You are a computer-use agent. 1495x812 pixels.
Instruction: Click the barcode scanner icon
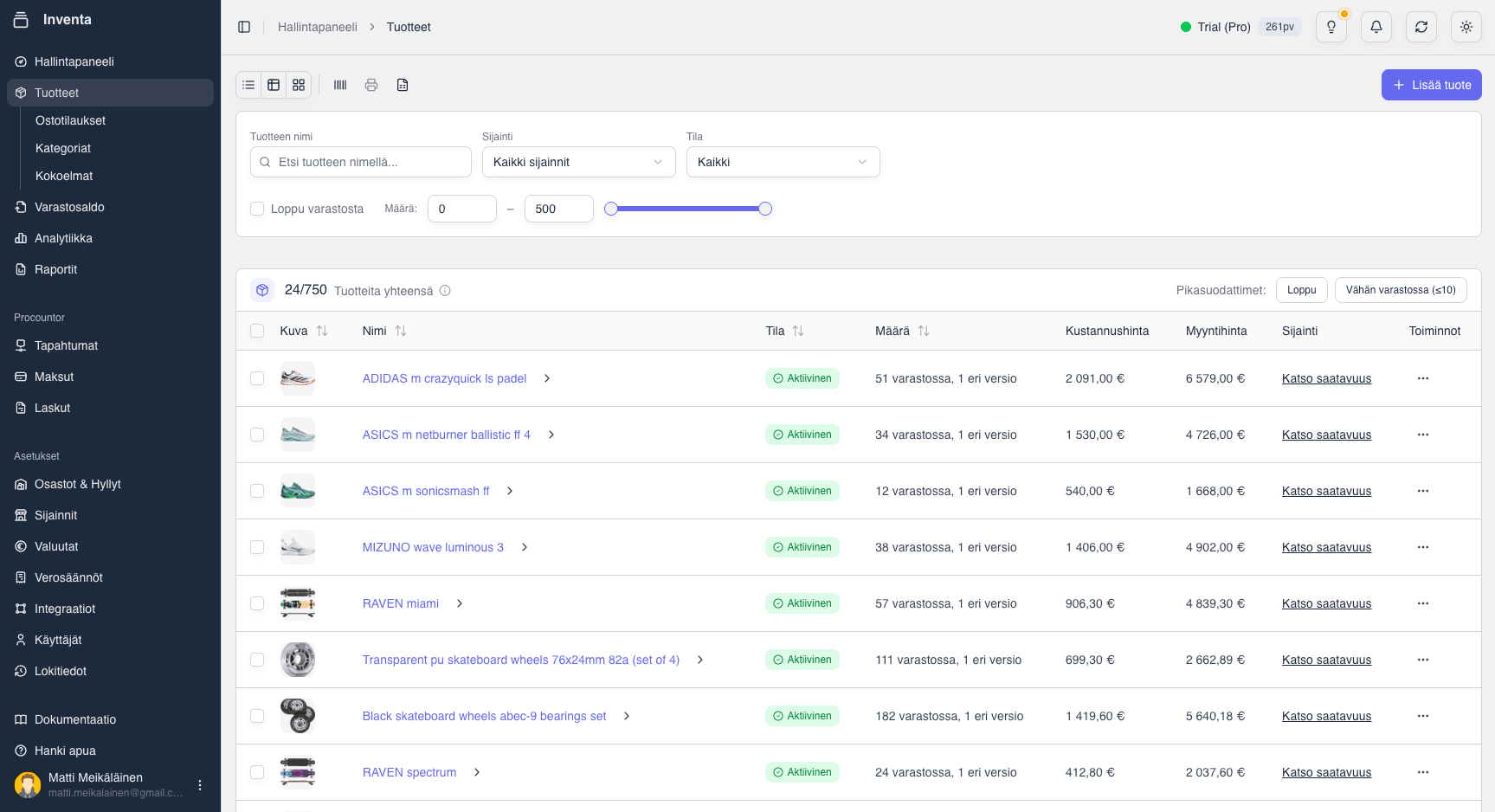pyautogui.click(x=340, y=85)
